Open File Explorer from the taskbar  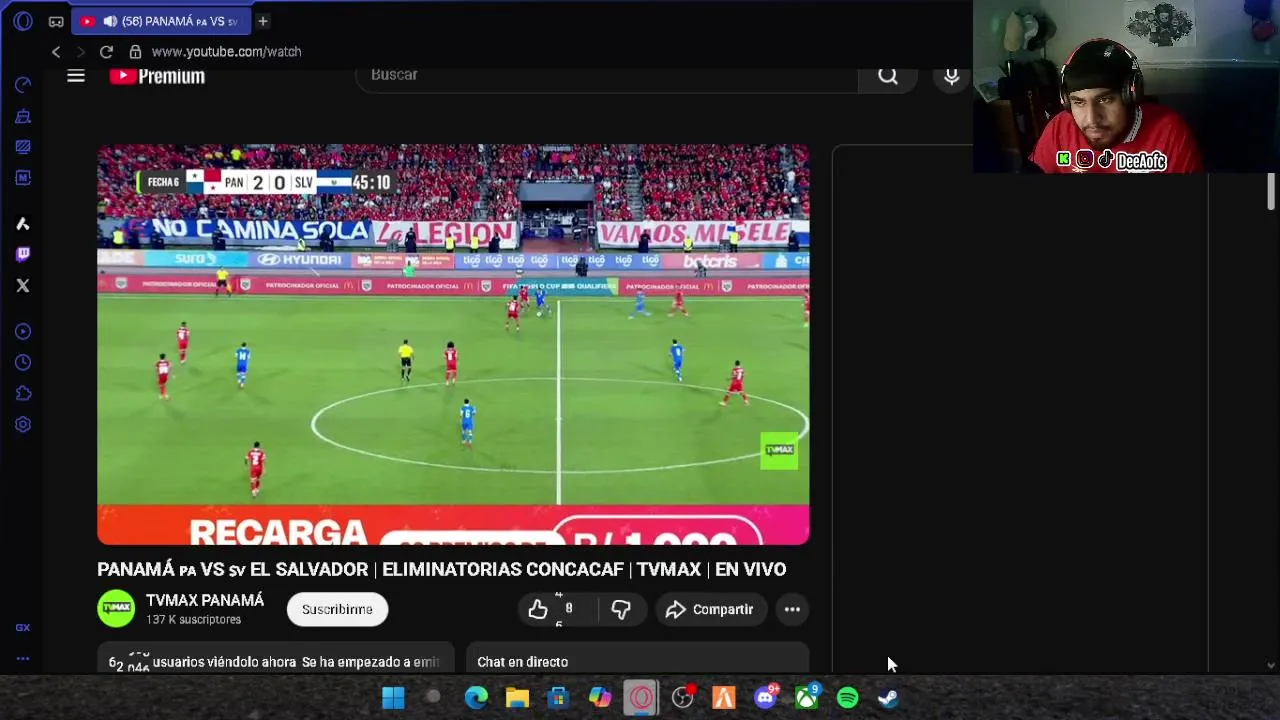517,698
